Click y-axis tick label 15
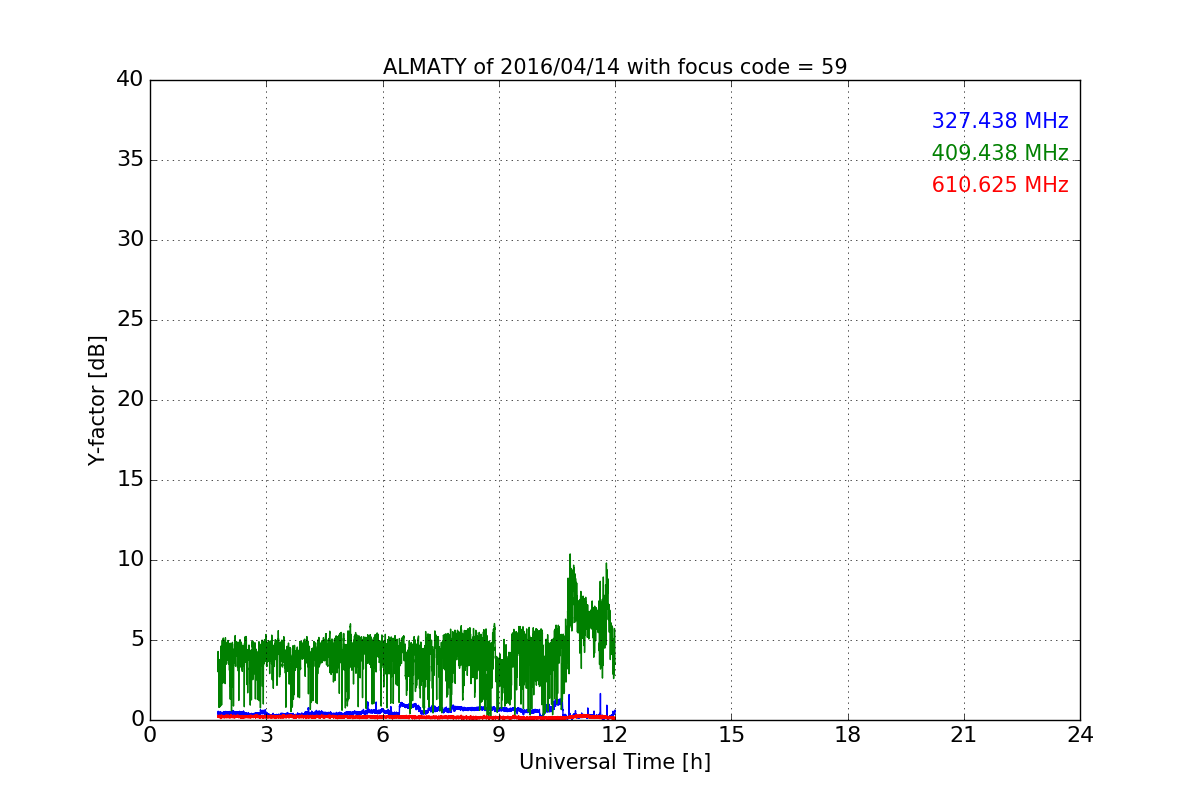Viewport: 1200px width, 800px height. tap(130, 480)
